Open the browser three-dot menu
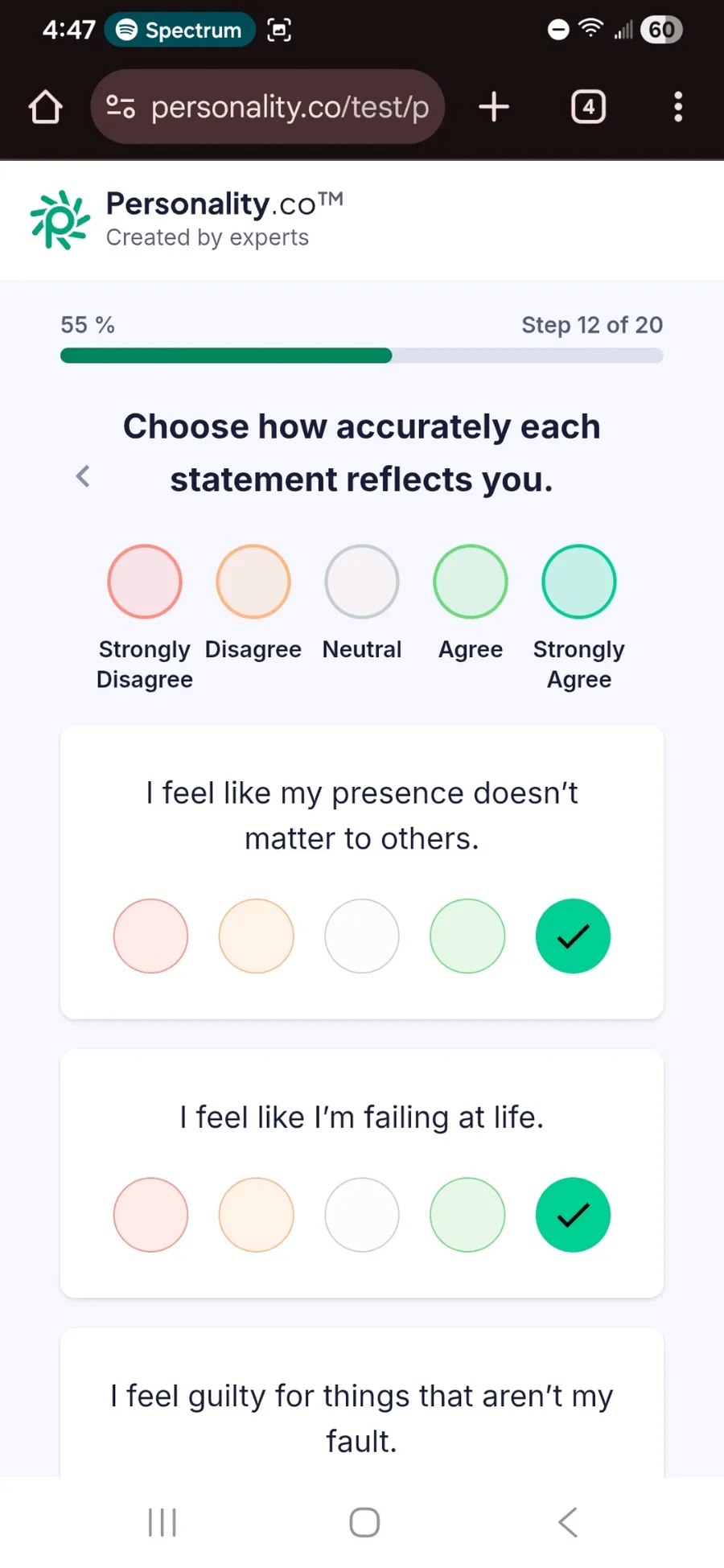 (678, 107)
